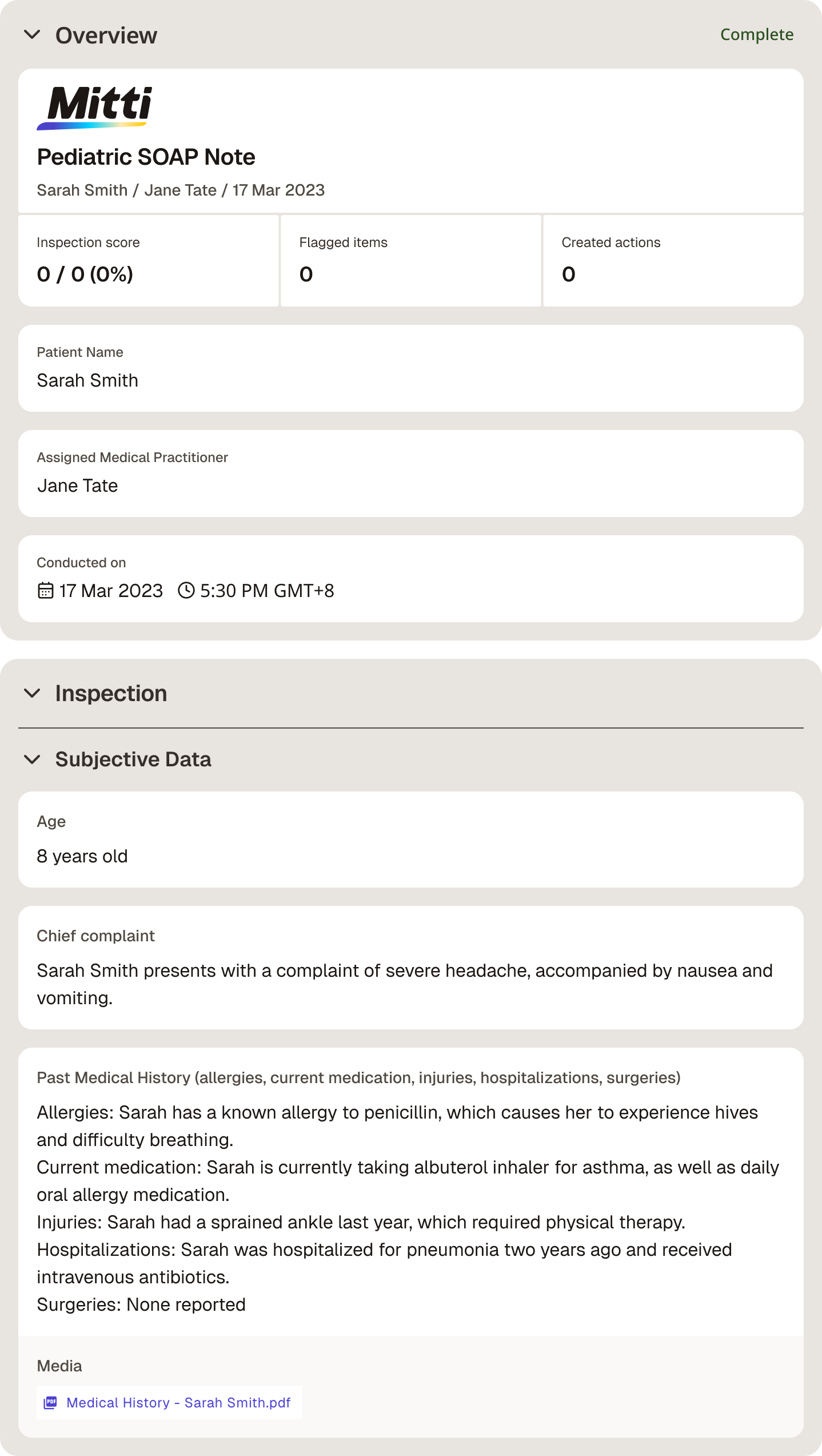Click the Pediatric SOAP Note title
This screenshot has width=822, height=1456.
146,157
